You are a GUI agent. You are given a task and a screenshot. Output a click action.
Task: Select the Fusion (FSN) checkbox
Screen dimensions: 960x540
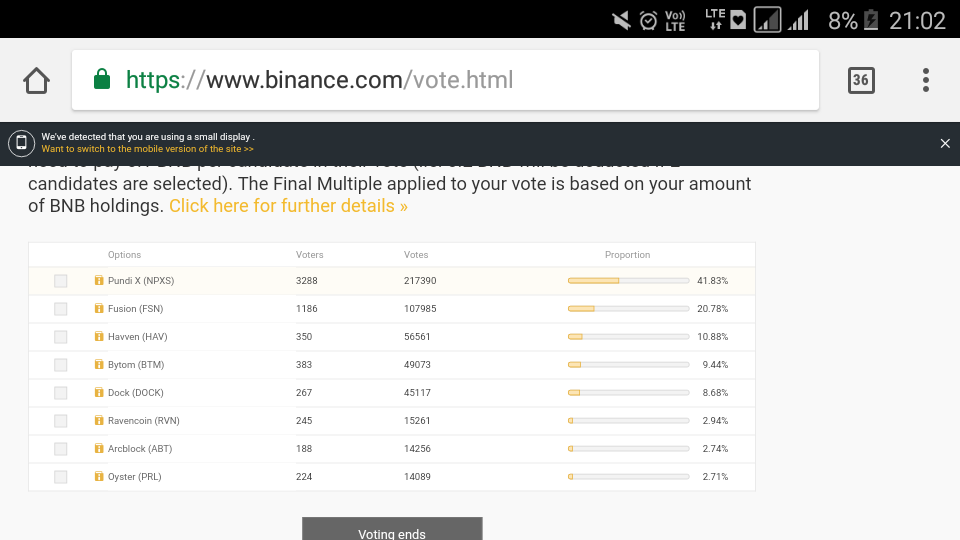[x=61, y=309]
